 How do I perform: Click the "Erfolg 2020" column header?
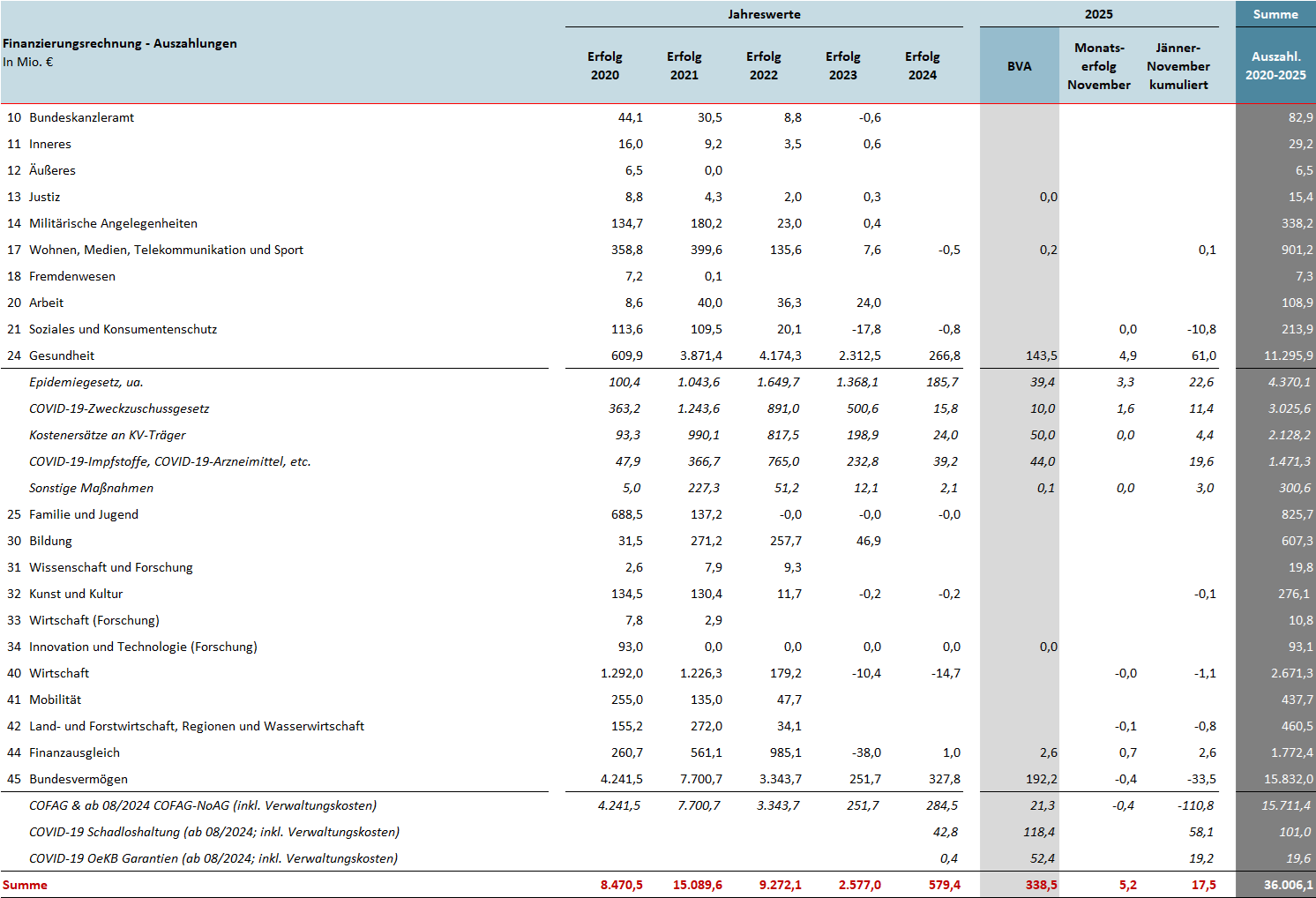[604, 66]
